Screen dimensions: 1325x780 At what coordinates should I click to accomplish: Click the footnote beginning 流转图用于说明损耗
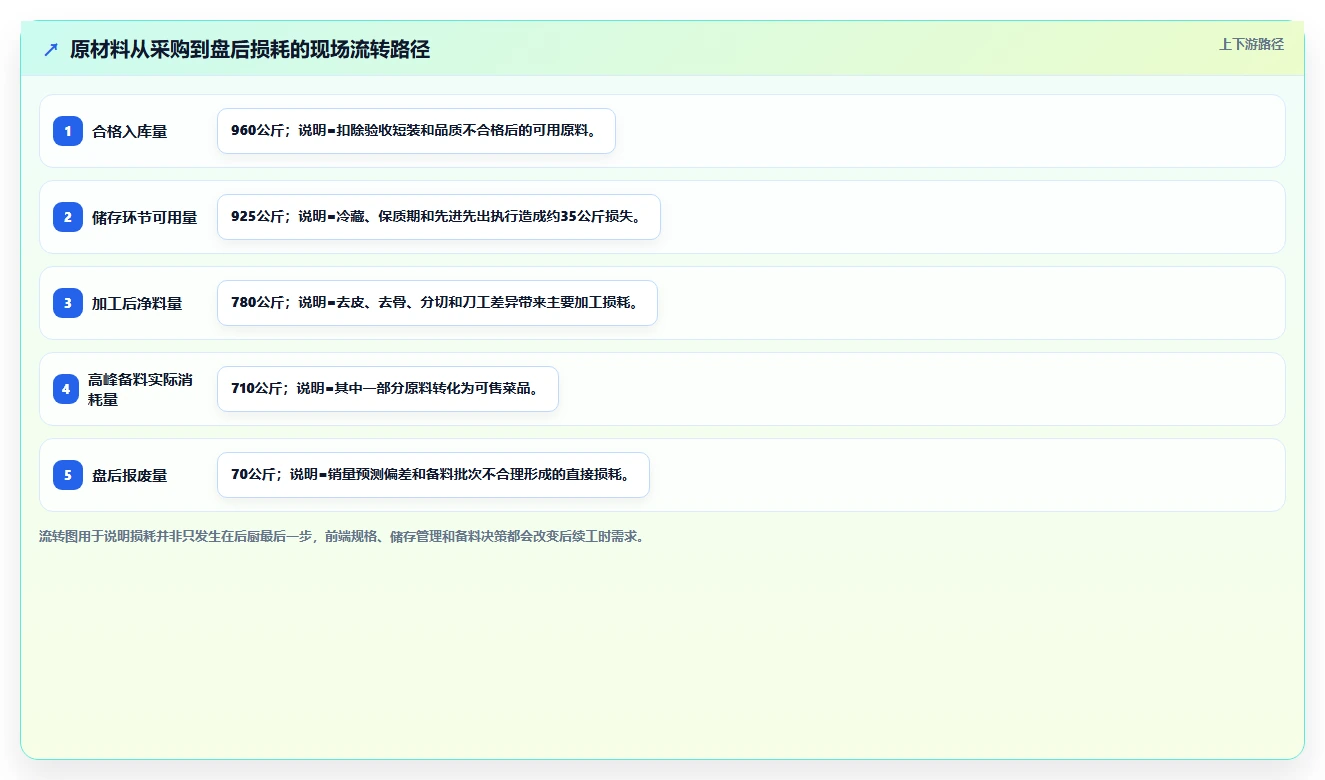click(x=342, y=537)
